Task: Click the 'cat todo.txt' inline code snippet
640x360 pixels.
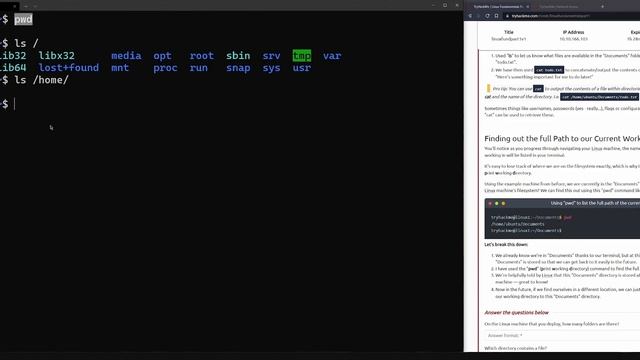Action: [549, 70]
